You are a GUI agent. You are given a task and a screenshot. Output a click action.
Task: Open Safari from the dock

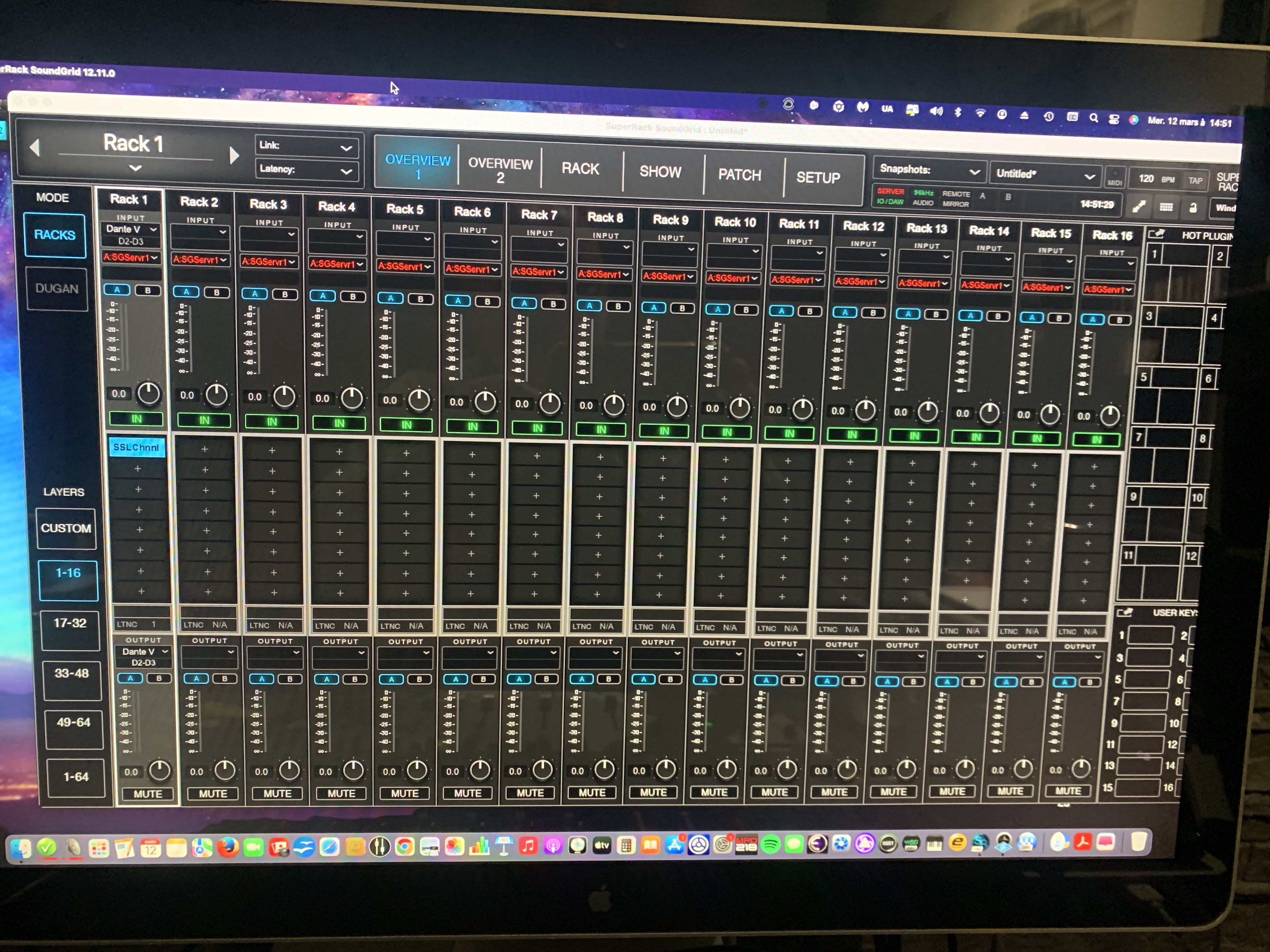pyautogui.click(x=329, y=847)
